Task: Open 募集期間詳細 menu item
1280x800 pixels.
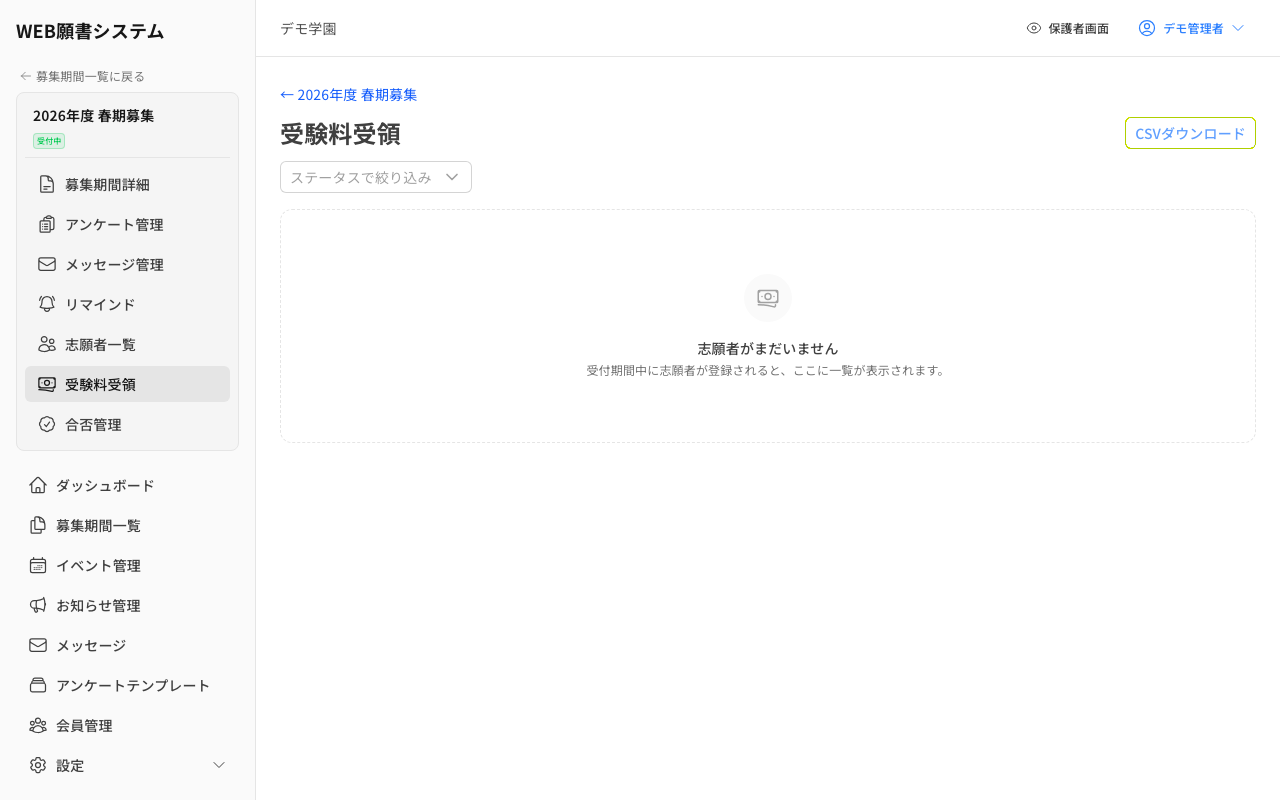Action: pos(128,184)
